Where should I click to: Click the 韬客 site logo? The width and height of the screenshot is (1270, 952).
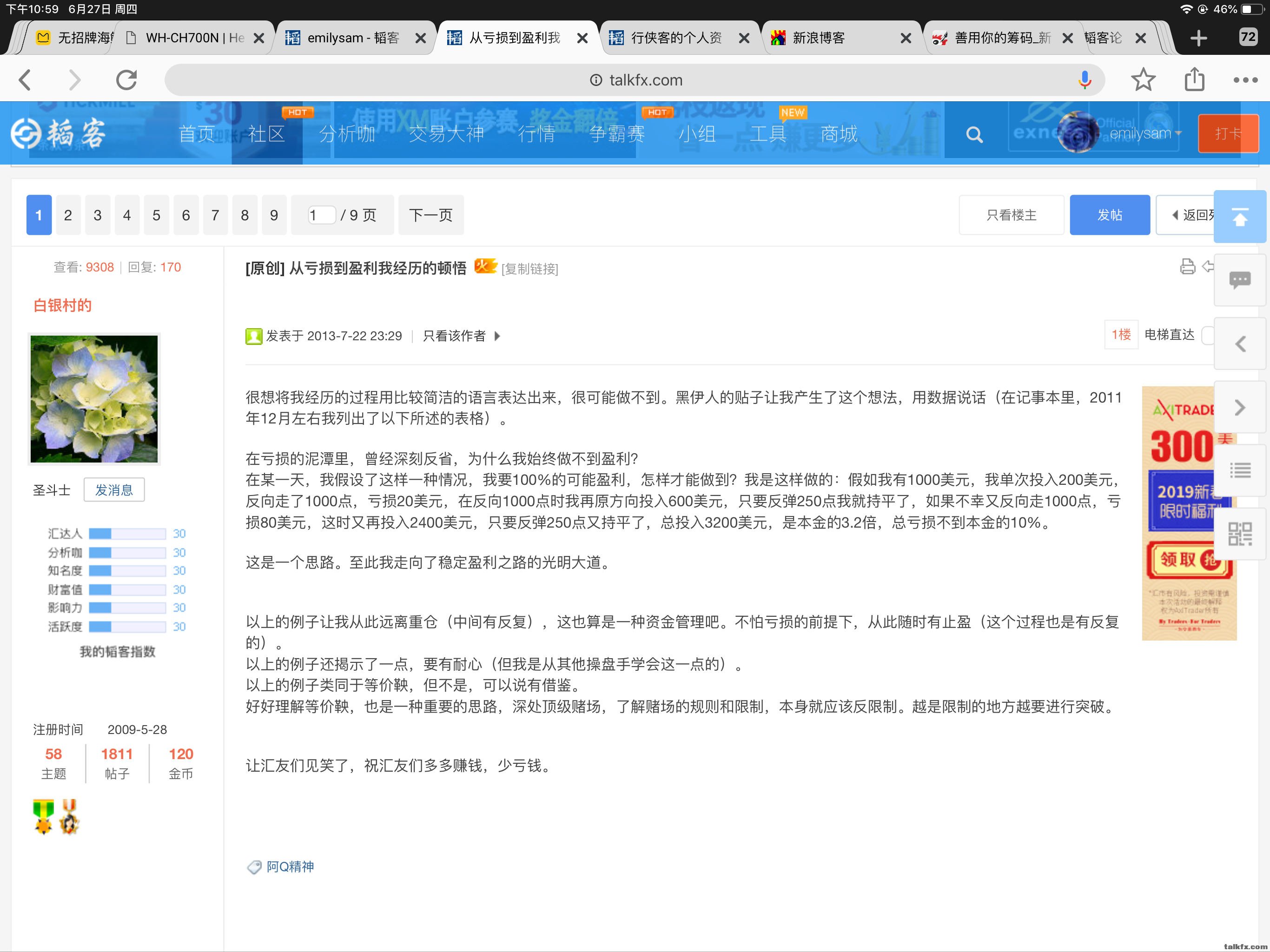(x=59, y=133)
